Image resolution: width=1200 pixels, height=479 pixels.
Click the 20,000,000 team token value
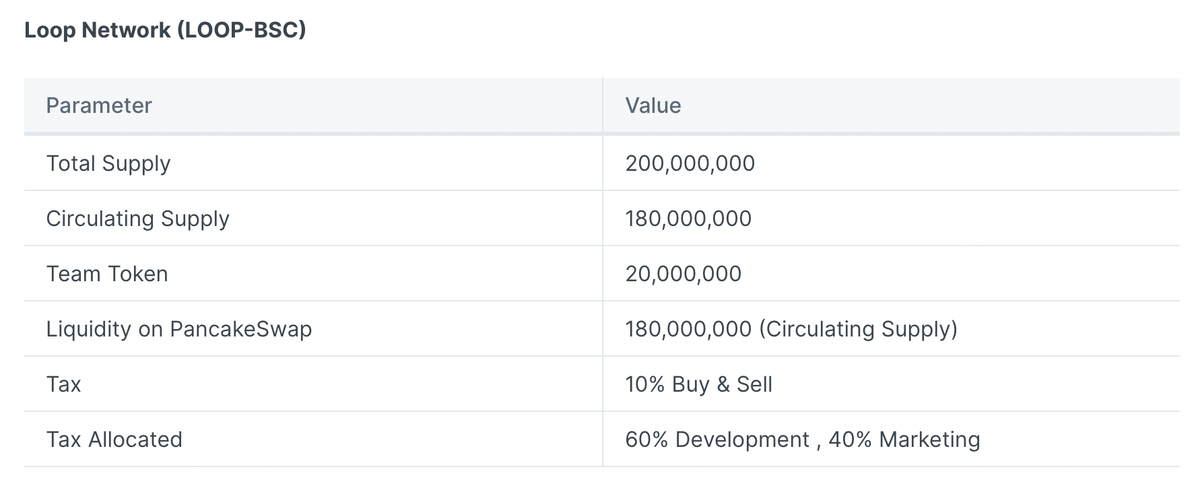[683, 274]
